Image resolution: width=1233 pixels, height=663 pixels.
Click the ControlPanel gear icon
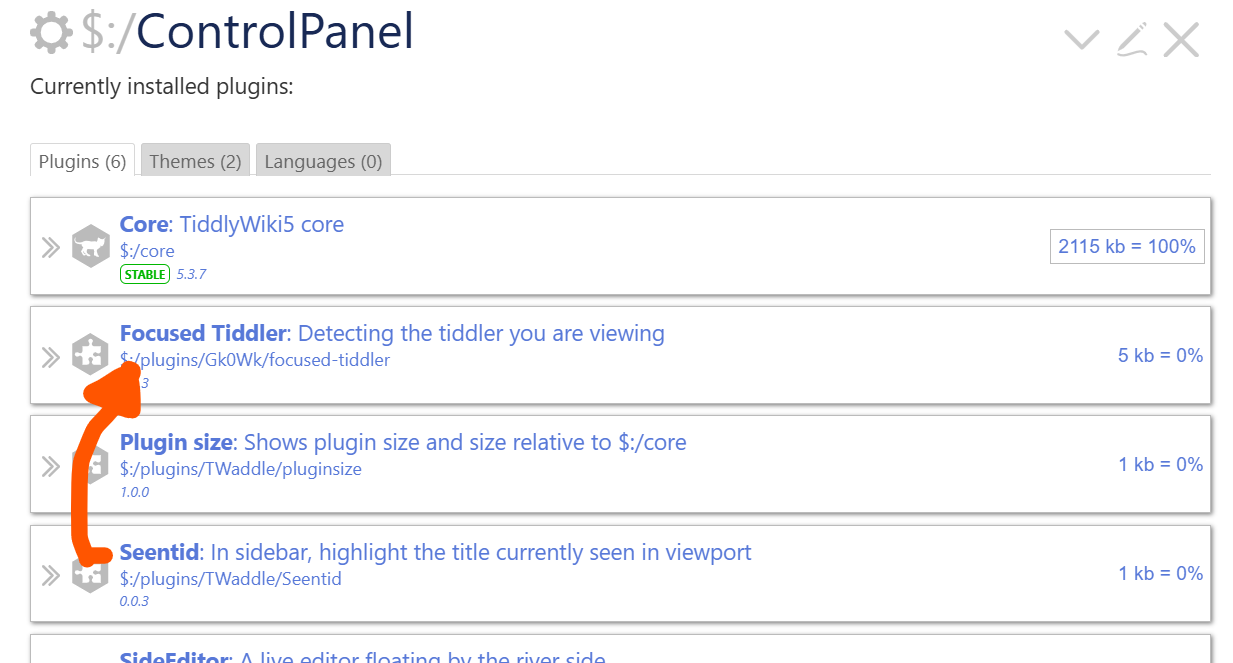coord(51,33)
